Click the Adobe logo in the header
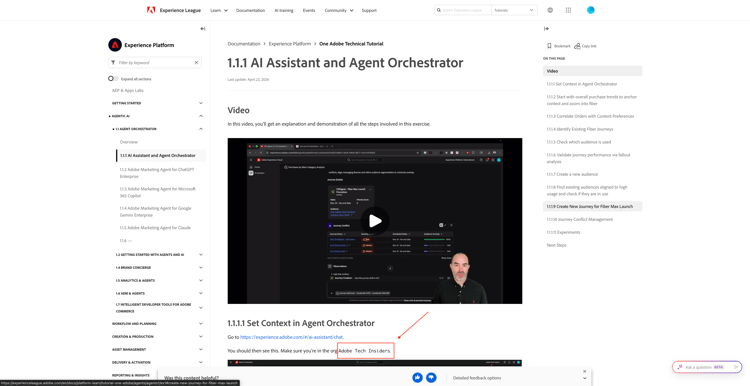 click(151, 10)
